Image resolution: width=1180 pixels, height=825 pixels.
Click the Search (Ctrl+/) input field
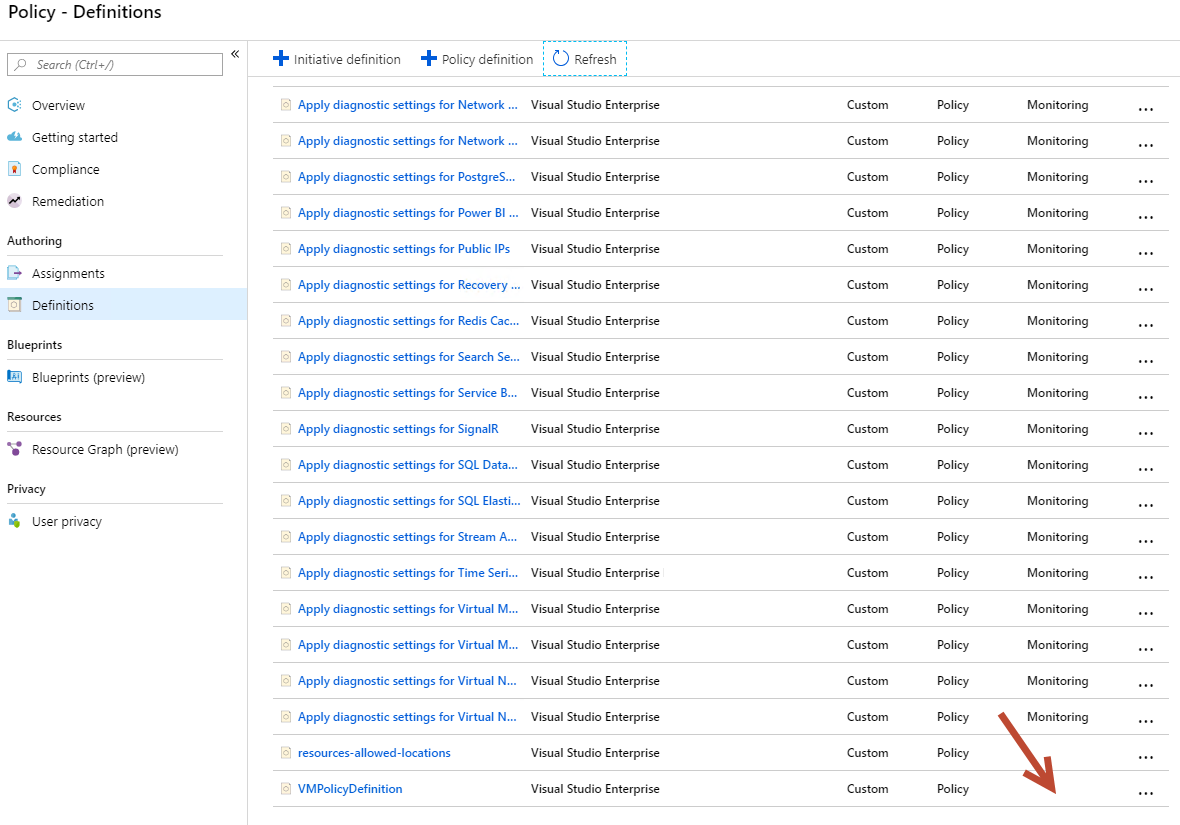coord(114,64)
